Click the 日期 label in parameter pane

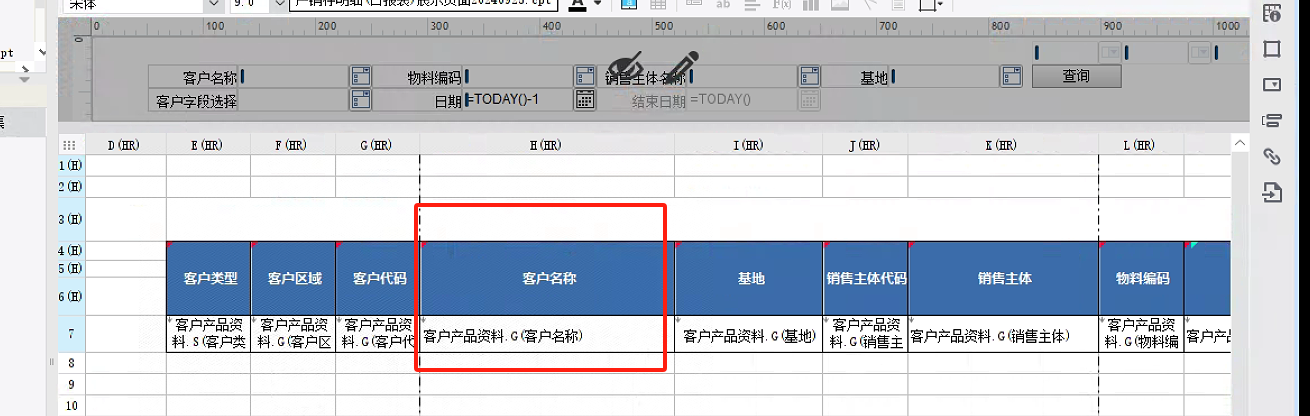(x=448, y=100)
